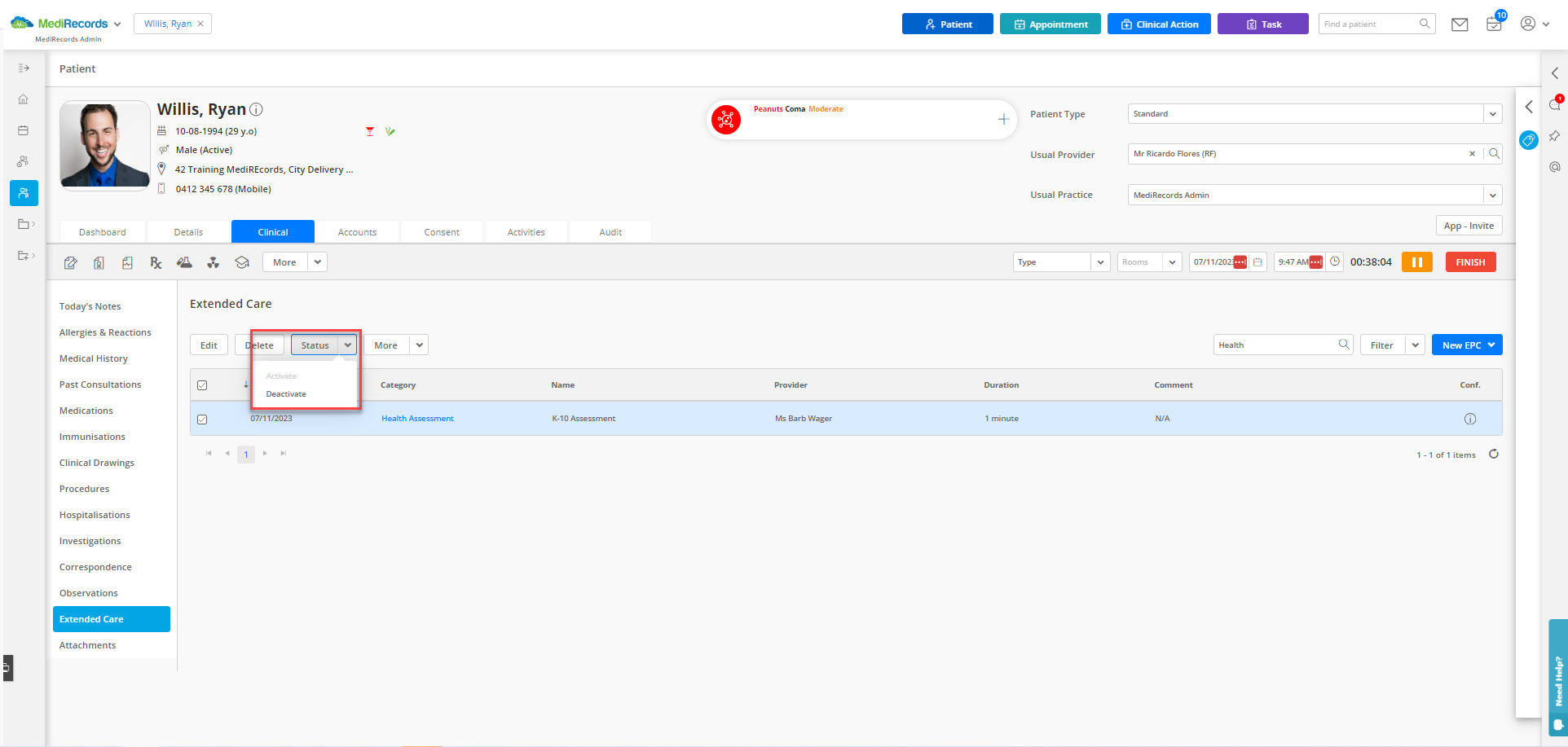Switch to the Accounts tab
This screenshot has height=747, width=1568.
(x=357, y=232)
